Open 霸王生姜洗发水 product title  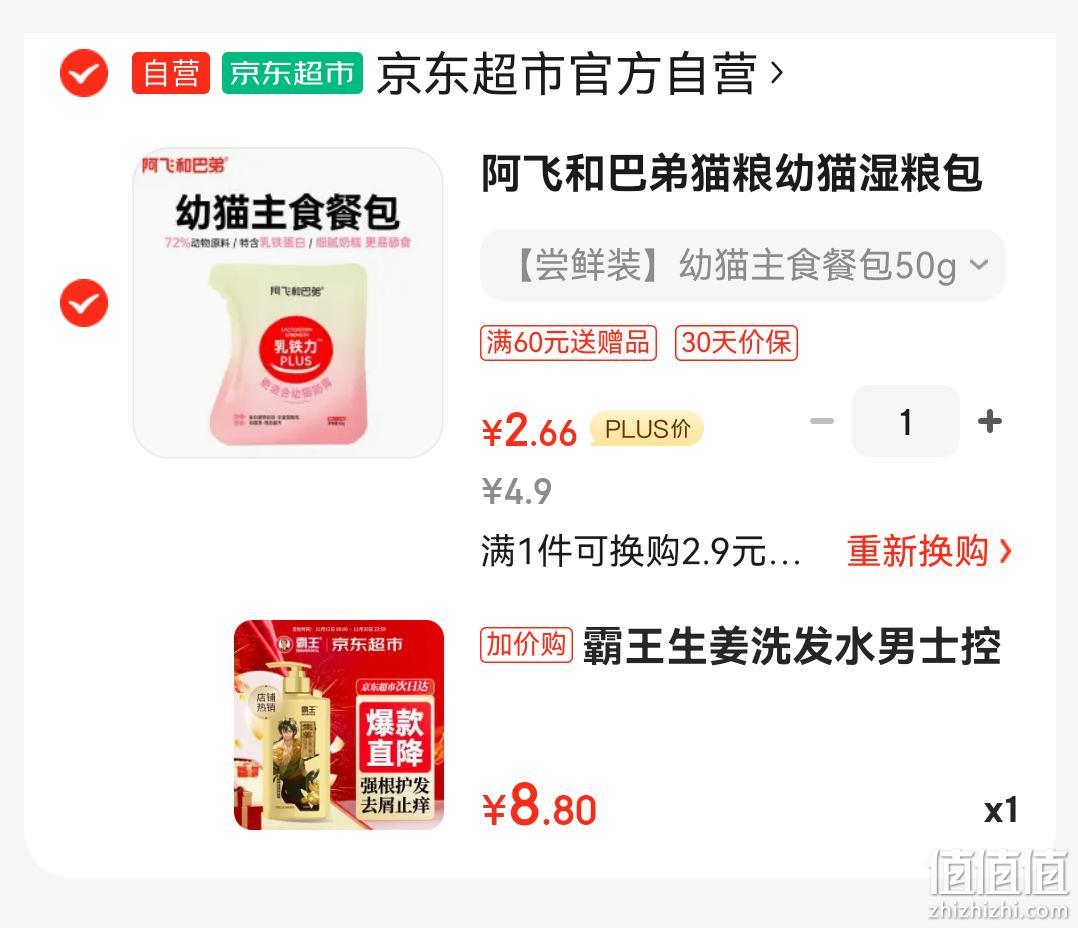(791, 646)
